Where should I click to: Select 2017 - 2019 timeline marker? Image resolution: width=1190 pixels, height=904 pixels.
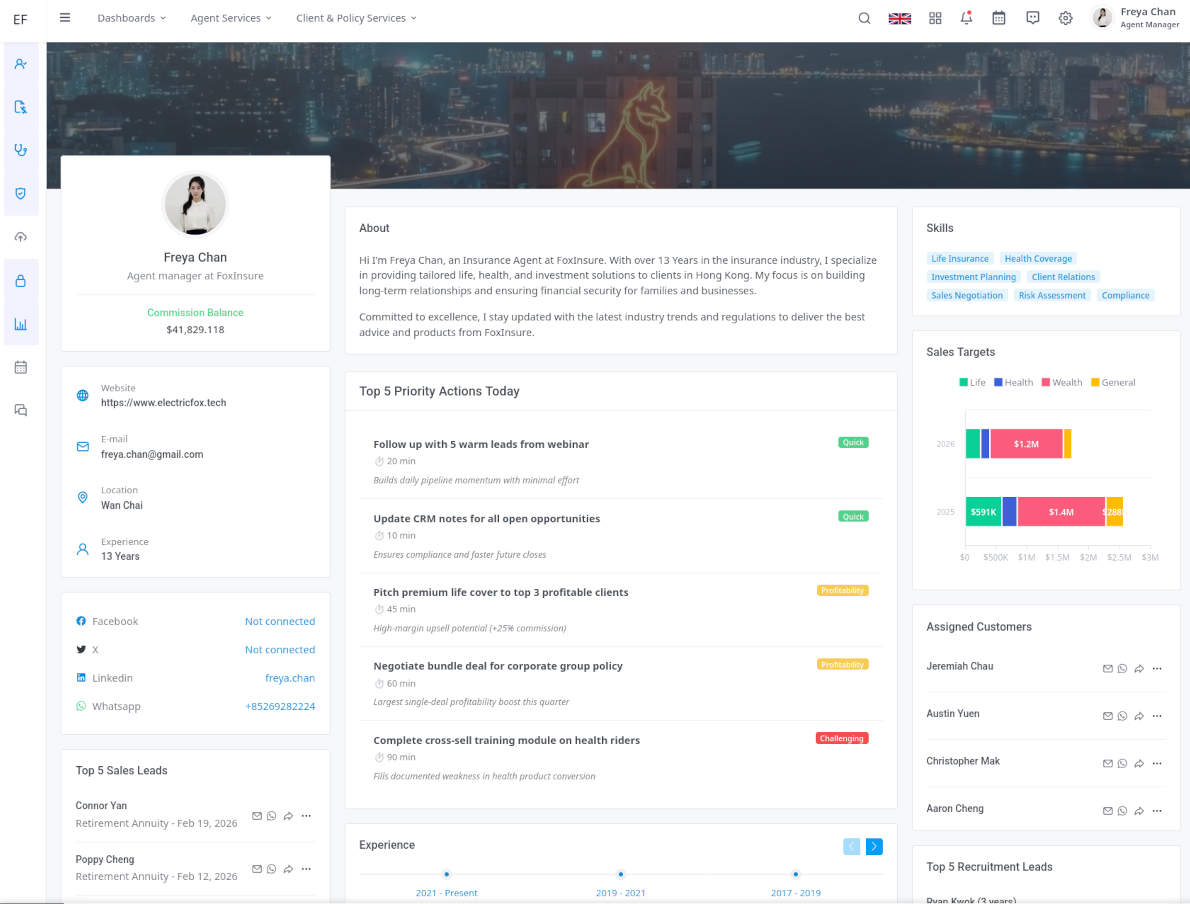tap(795, 874)
